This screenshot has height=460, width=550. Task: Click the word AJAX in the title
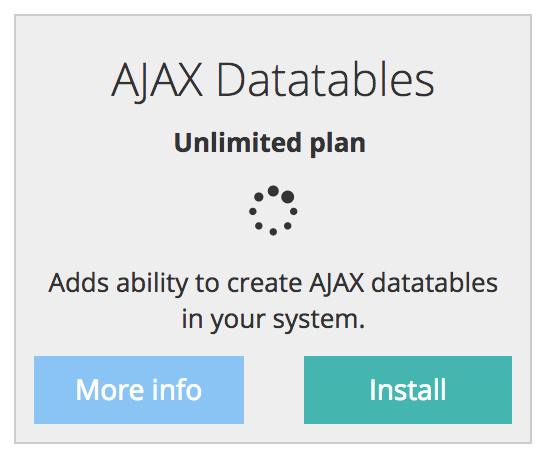tap(157, 82)
